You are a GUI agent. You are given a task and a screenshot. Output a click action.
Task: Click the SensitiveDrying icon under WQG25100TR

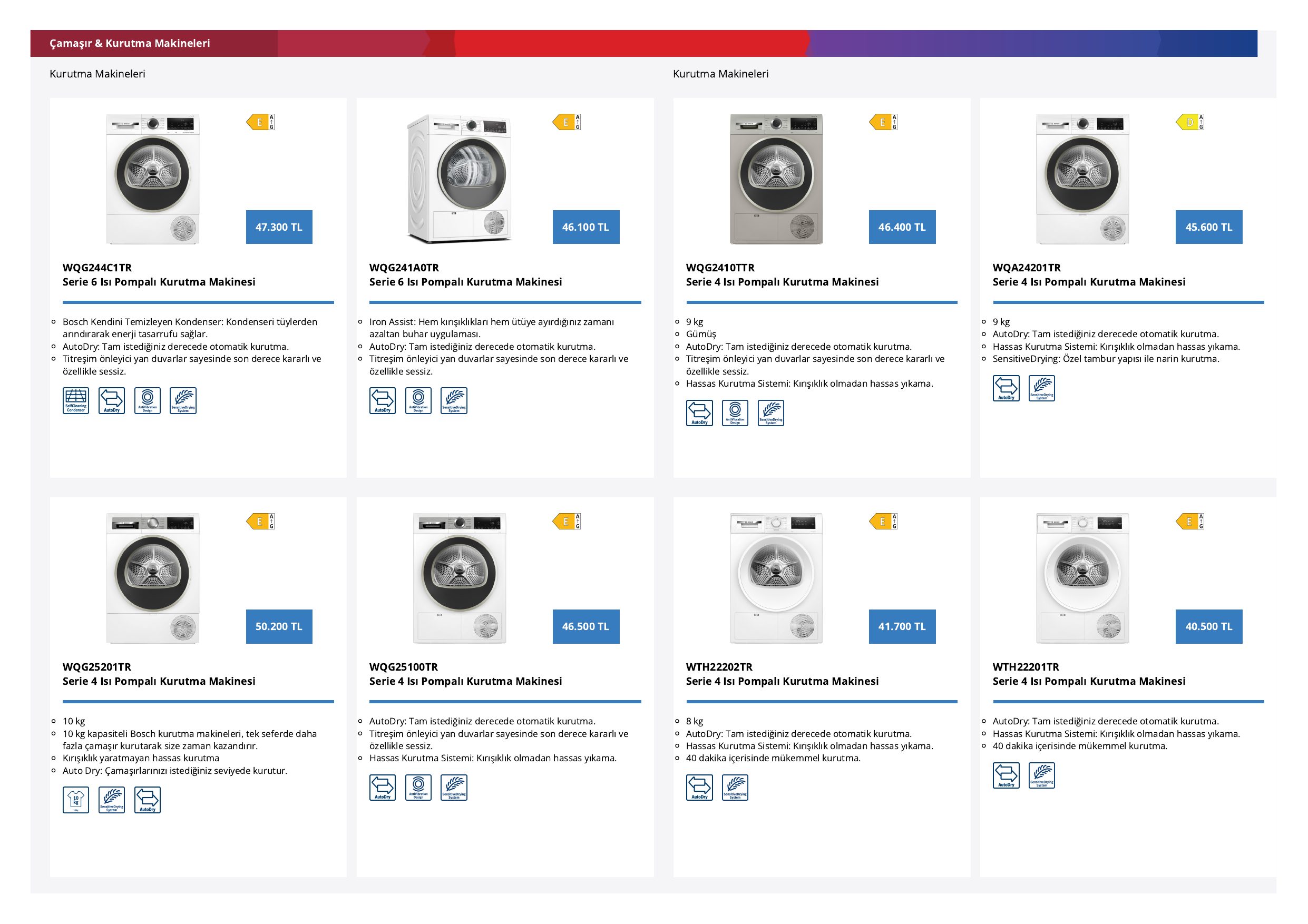pyautogui.click(x=454, y=788)
